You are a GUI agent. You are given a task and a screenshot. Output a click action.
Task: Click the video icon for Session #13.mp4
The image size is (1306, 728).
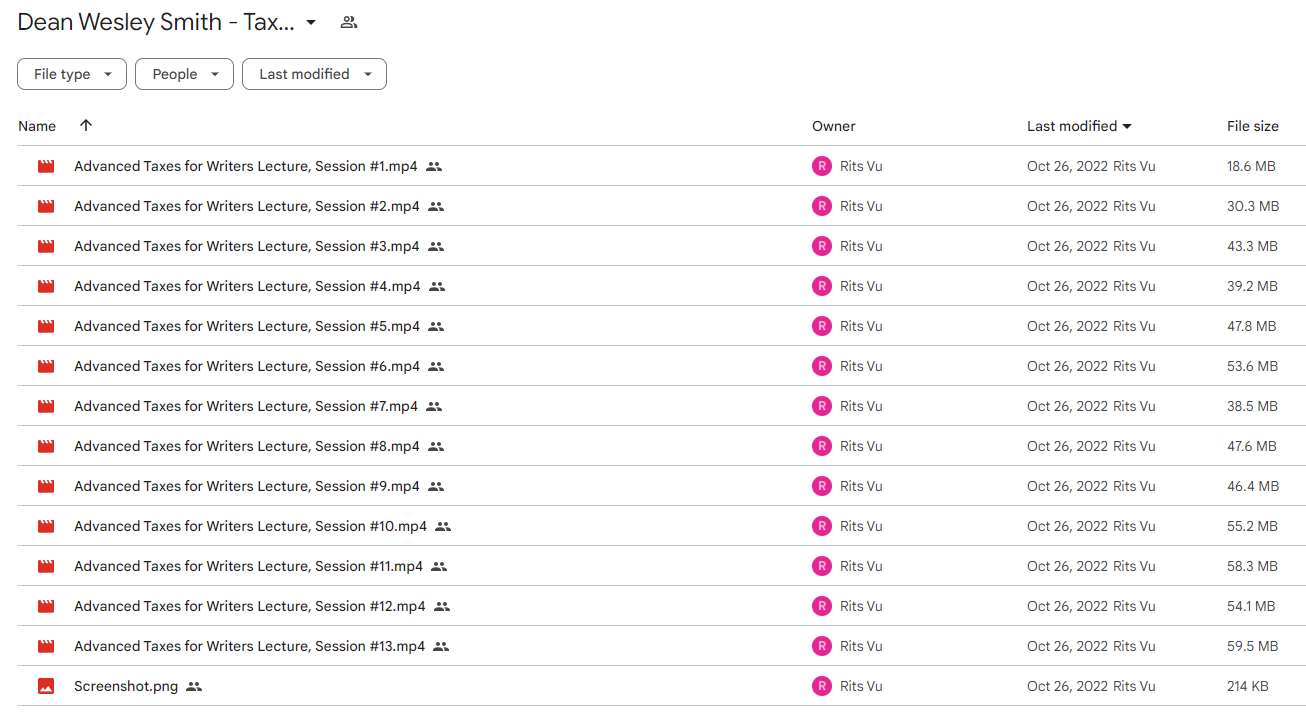pyautogui.click(x=46, y=646)
